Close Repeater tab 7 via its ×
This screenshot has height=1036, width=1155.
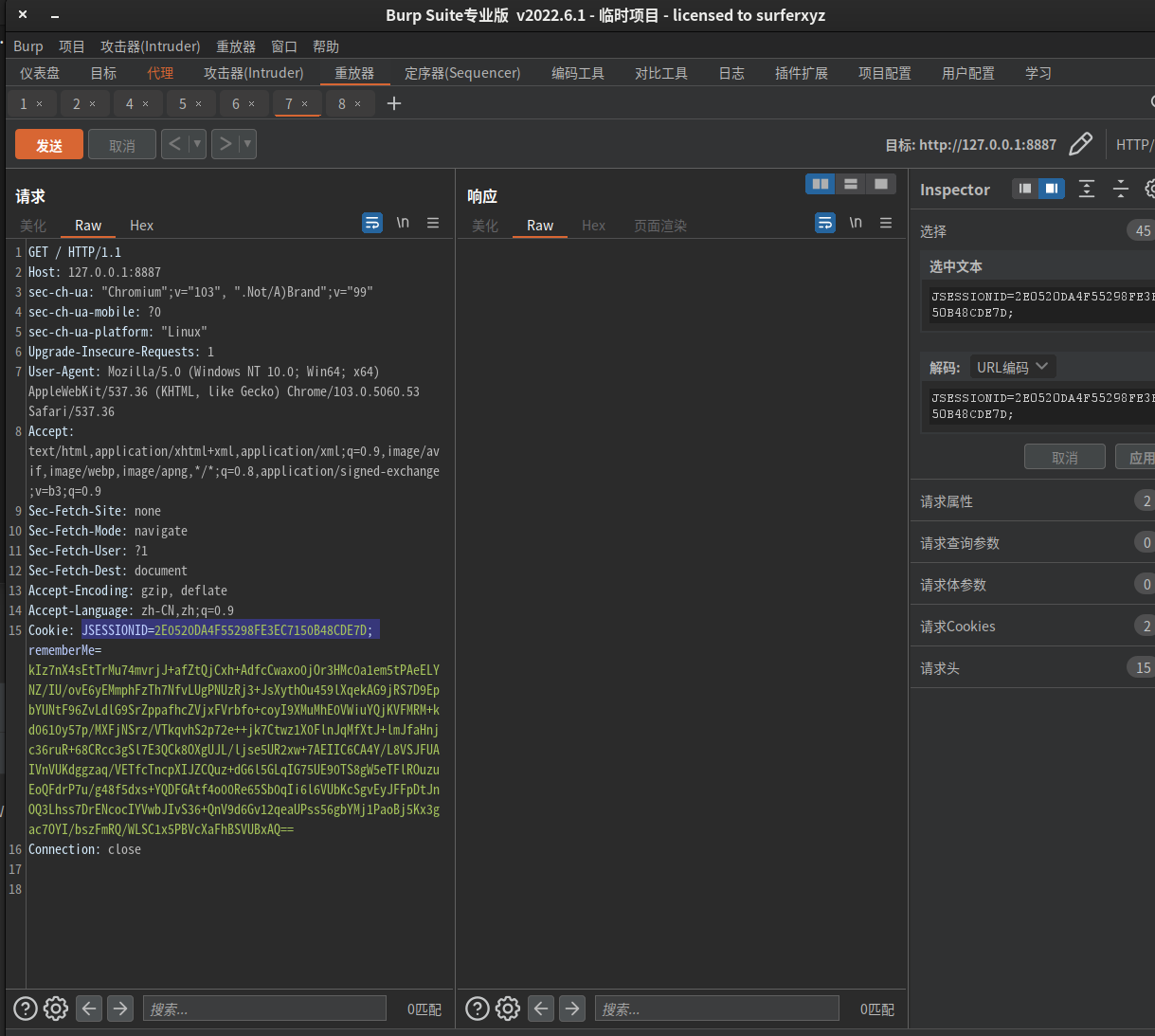(x=304, y=104)
